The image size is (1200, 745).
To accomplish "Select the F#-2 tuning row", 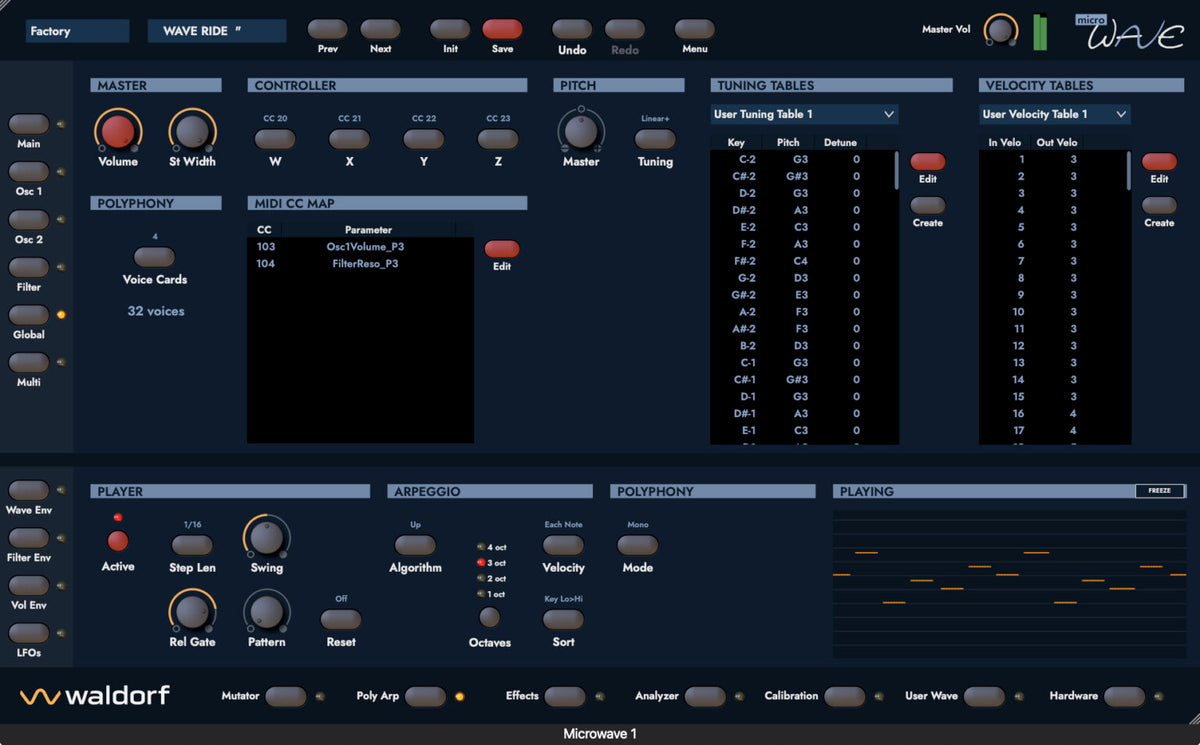I will point(802,261).
